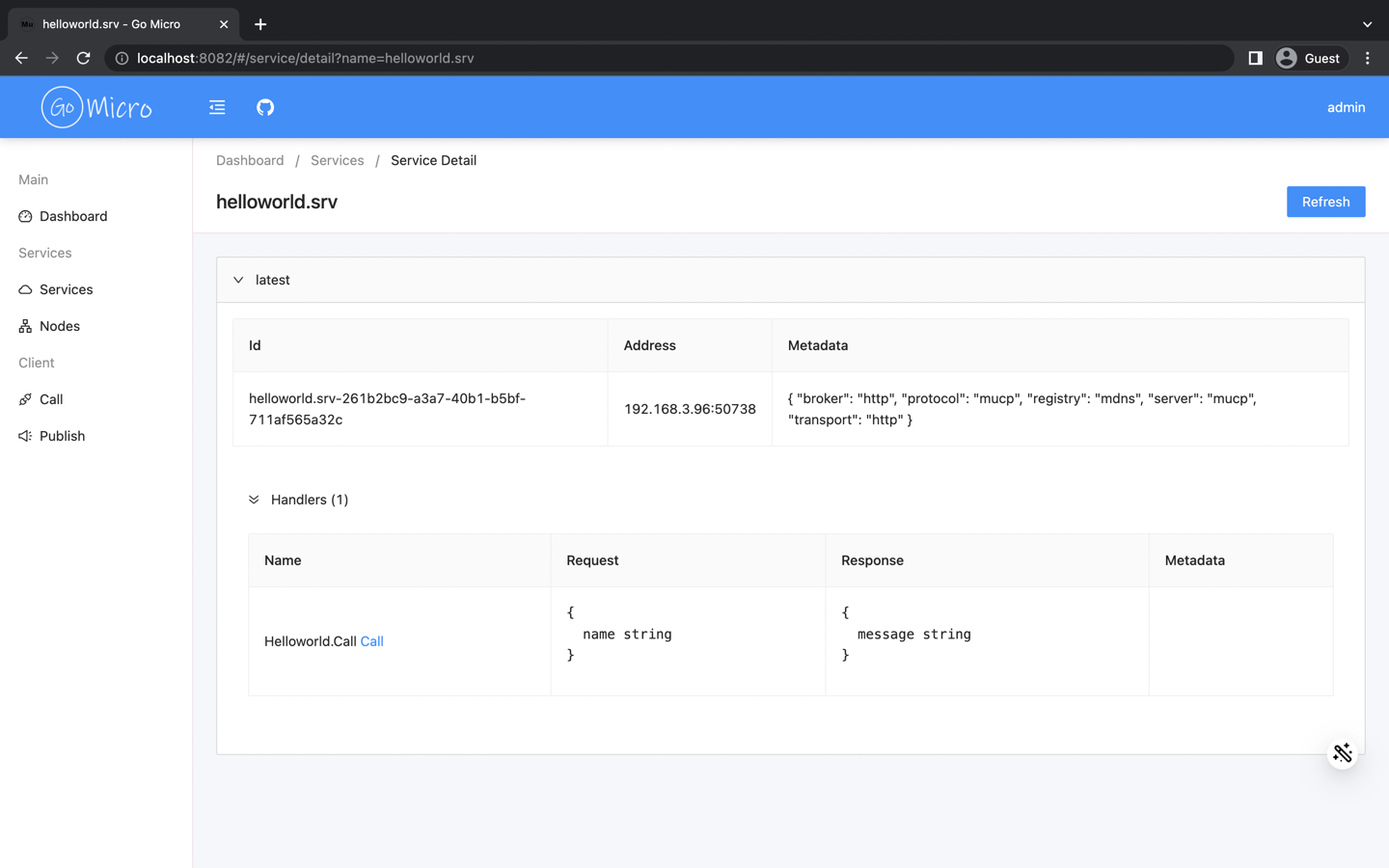1389x868 pixels.
Task: Open Nodes from the sidebar menu
Action: point(60,326)
